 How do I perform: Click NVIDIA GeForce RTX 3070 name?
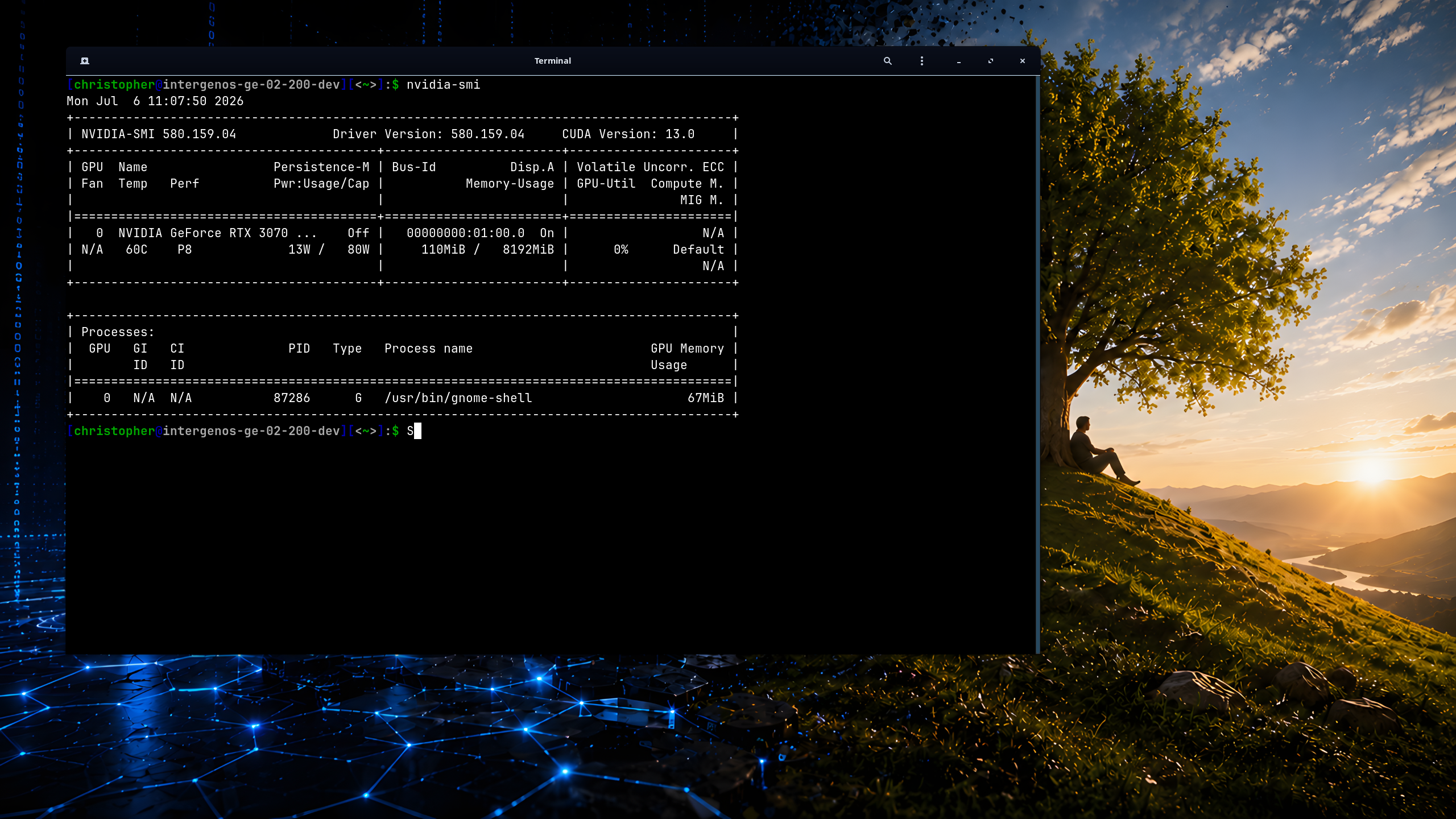[203, 233]
